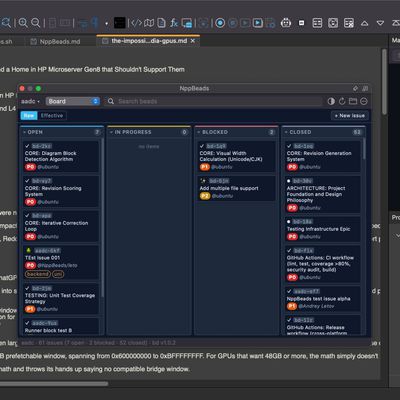Open the folder icon in NppBeads toolbar
Image resolution: width=400 pixels, height=400 pixels.
(x=353, y=101)
